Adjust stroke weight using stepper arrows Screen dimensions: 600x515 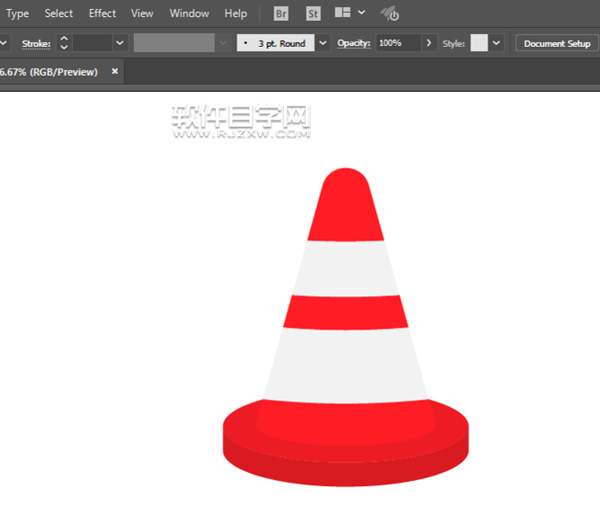(64, 43)
